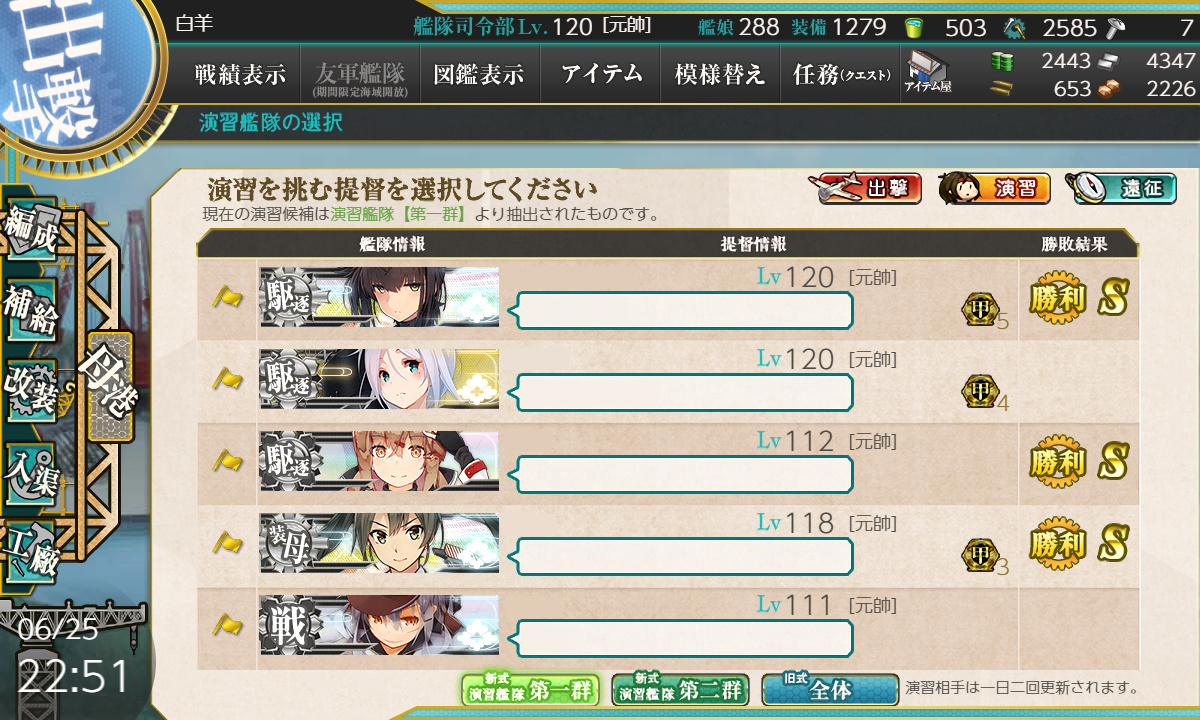The width and height of the screenshot is (1200, 720).
Task: Select the 演習 practice mode button
Action: coord(994,188)
